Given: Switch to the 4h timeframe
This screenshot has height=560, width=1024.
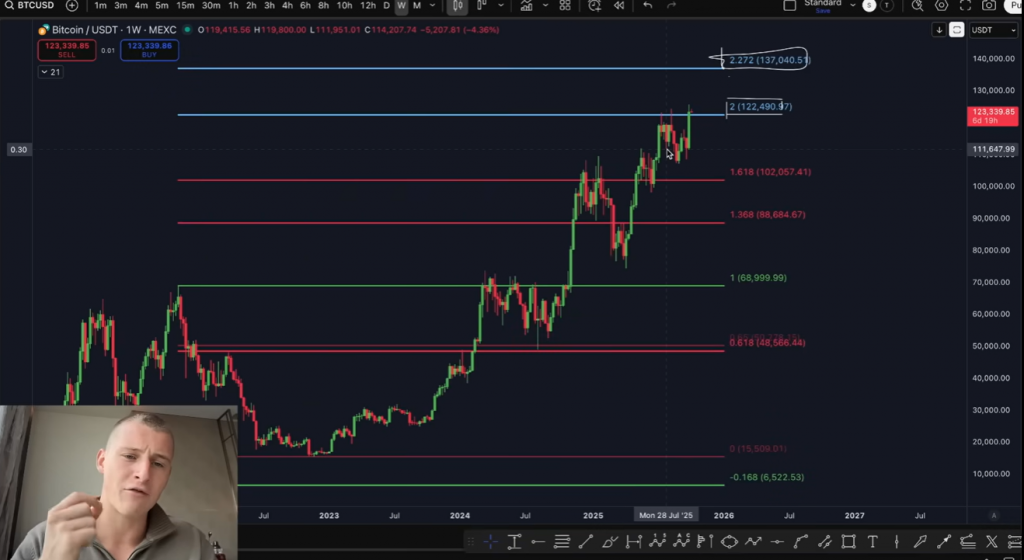Looking at the screenshot, I should 287,6.
